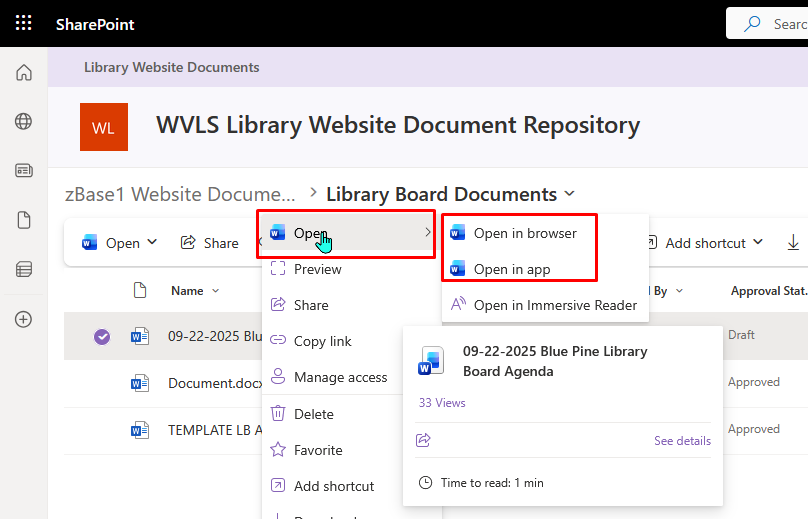Click the person icon beside Manage access
Screen dimensions: 808x519
[278, 376]
